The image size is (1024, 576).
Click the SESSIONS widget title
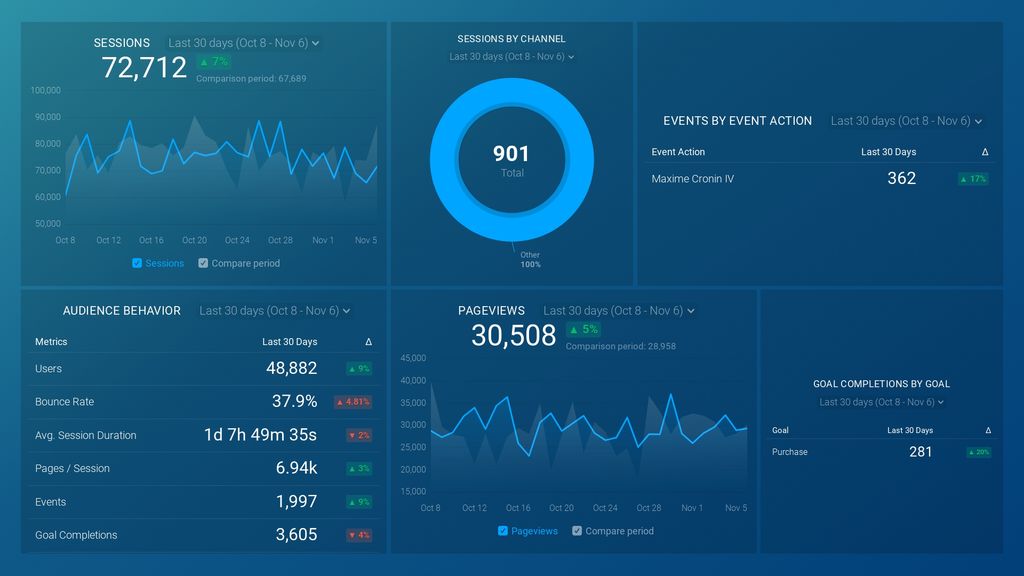click(121, 43)
